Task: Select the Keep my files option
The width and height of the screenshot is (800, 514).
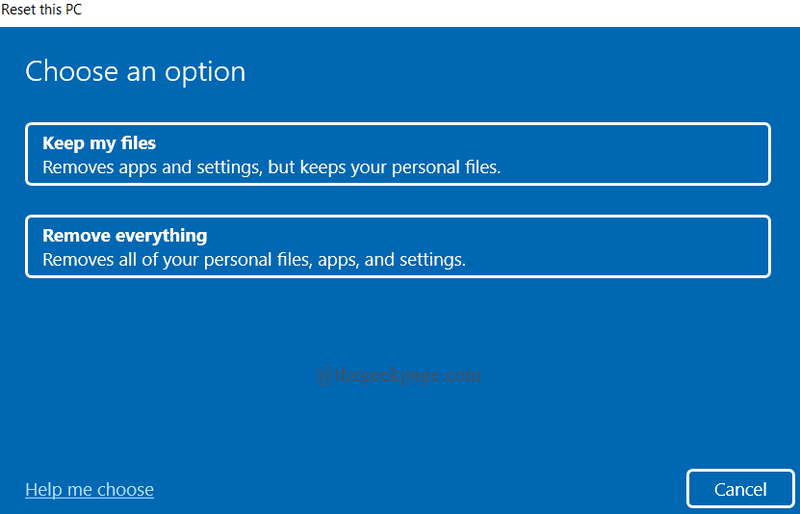Action: [397, 154]
